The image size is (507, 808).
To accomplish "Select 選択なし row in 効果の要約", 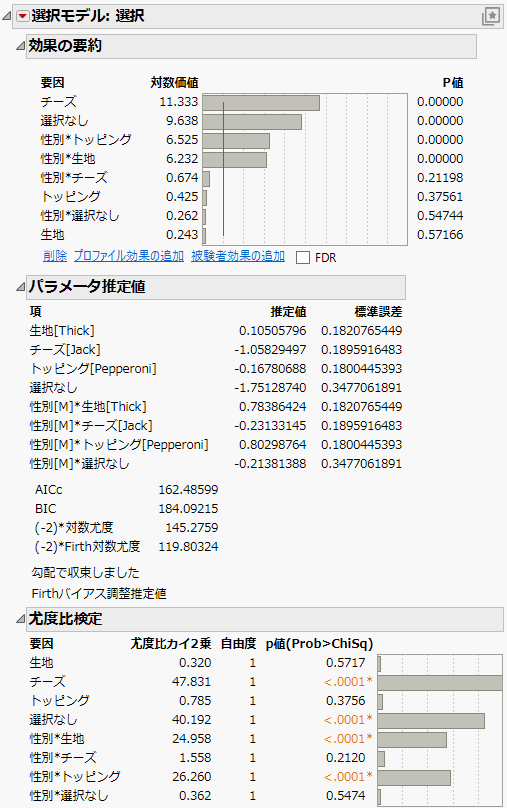I will [x=64, y=121].
